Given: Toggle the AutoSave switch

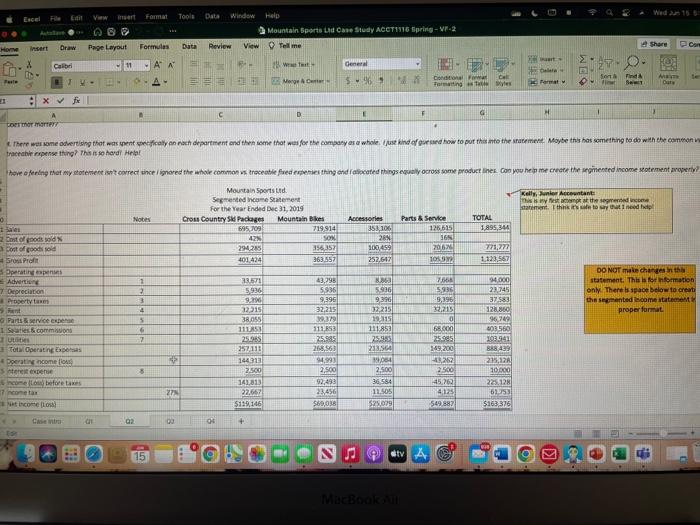Looking at the screenshot, I should pyautogui.click(x=73, y=33).
